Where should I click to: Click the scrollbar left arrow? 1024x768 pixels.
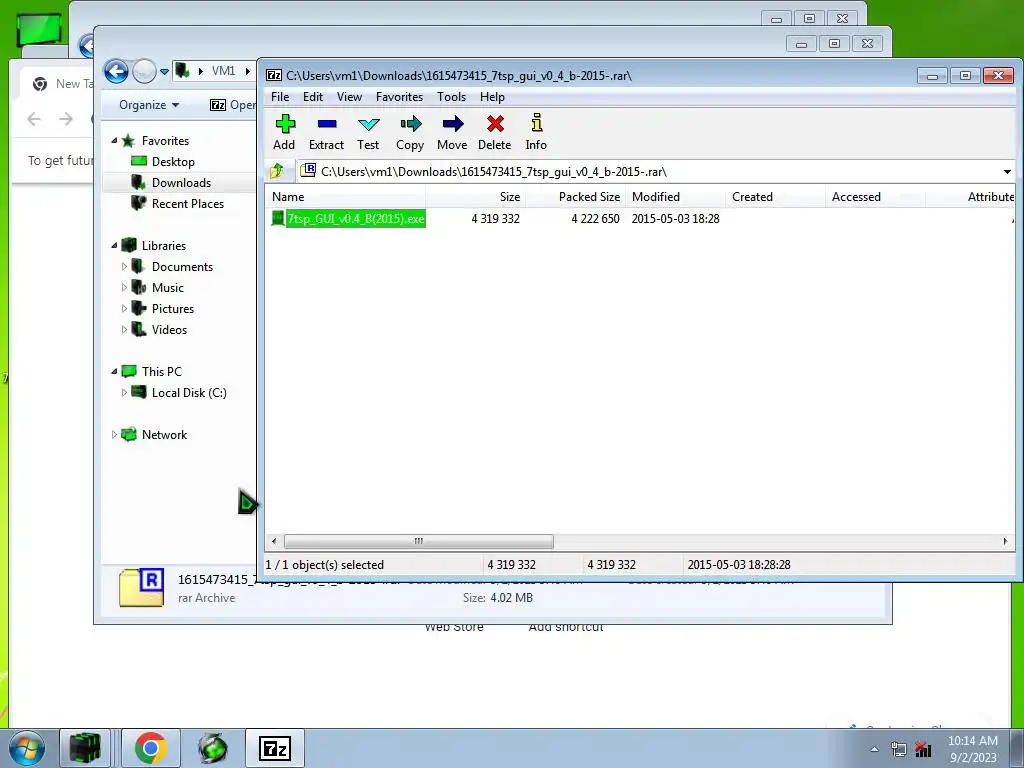274,541
